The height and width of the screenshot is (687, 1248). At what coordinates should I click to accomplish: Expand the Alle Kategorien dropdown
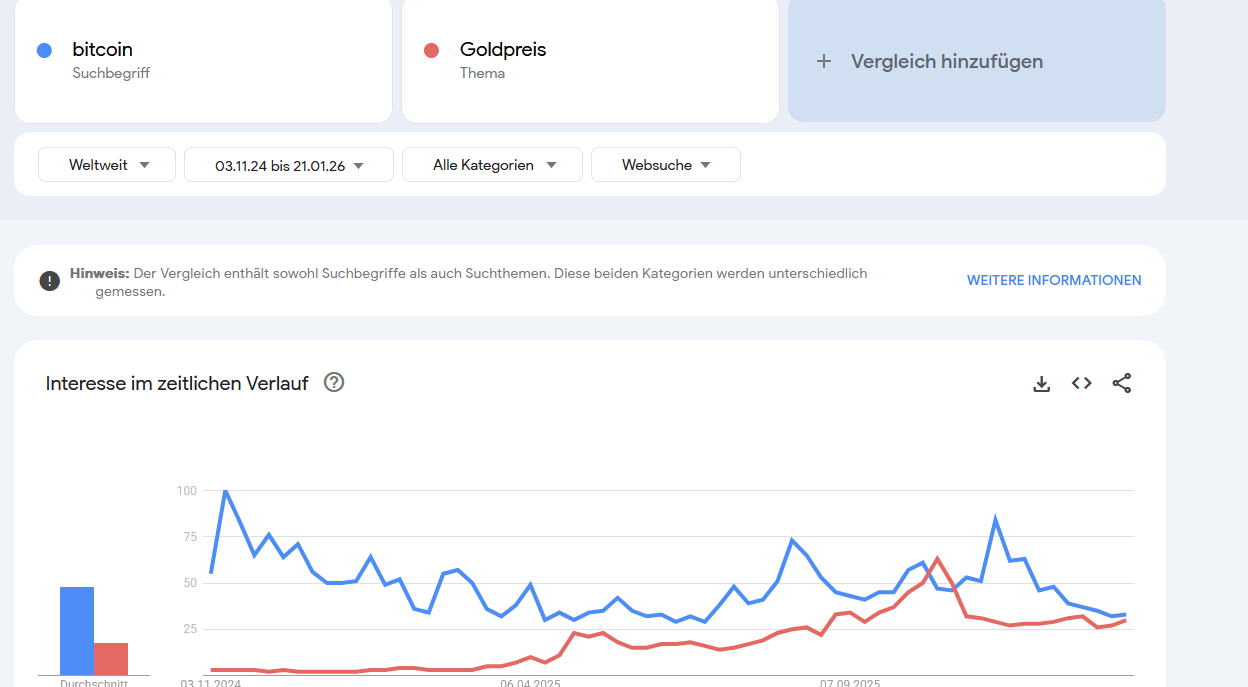pos(492,165)
